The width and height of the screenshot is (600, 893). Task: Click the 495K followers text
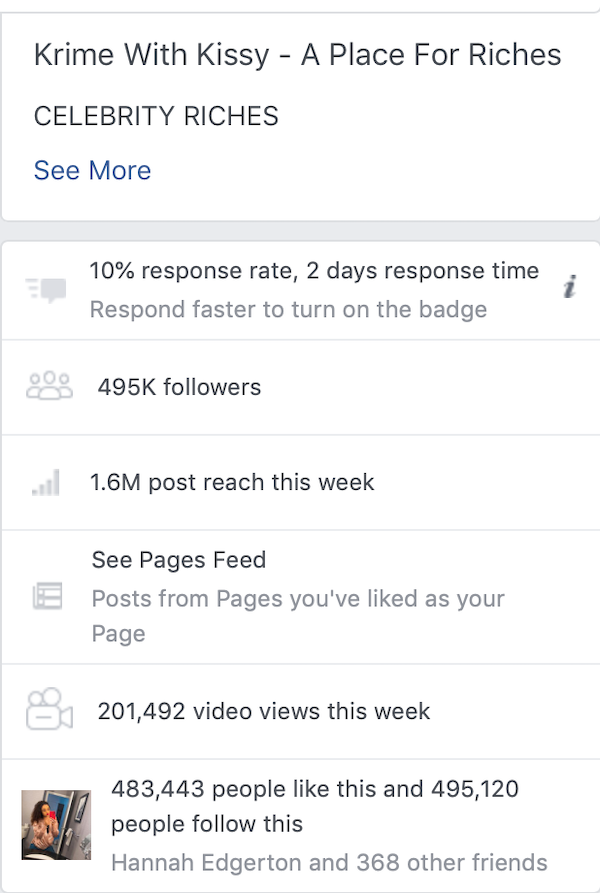pos(179,387)
